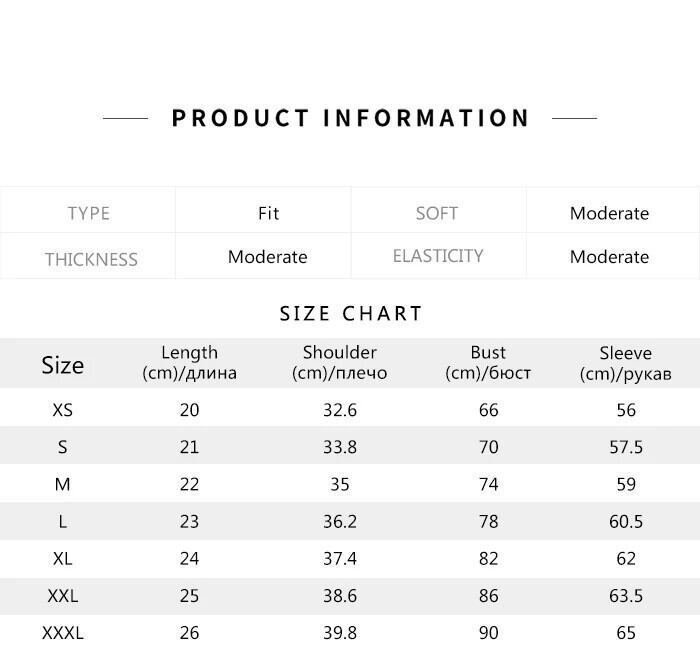Screen dimensions: 700x653
Task: Select the ELASTICITY label cell
Action: [438, 256]
